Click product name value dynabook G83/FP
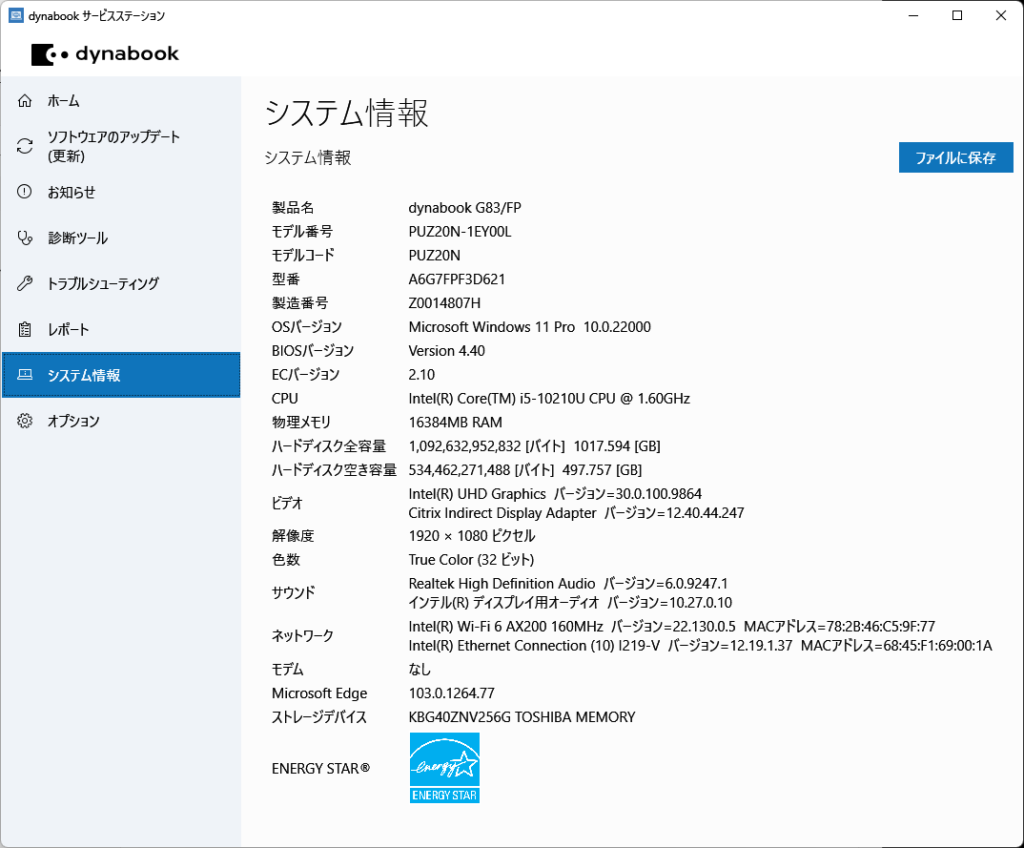Viewport: 1024px width, 848px height. click(465, 208)
